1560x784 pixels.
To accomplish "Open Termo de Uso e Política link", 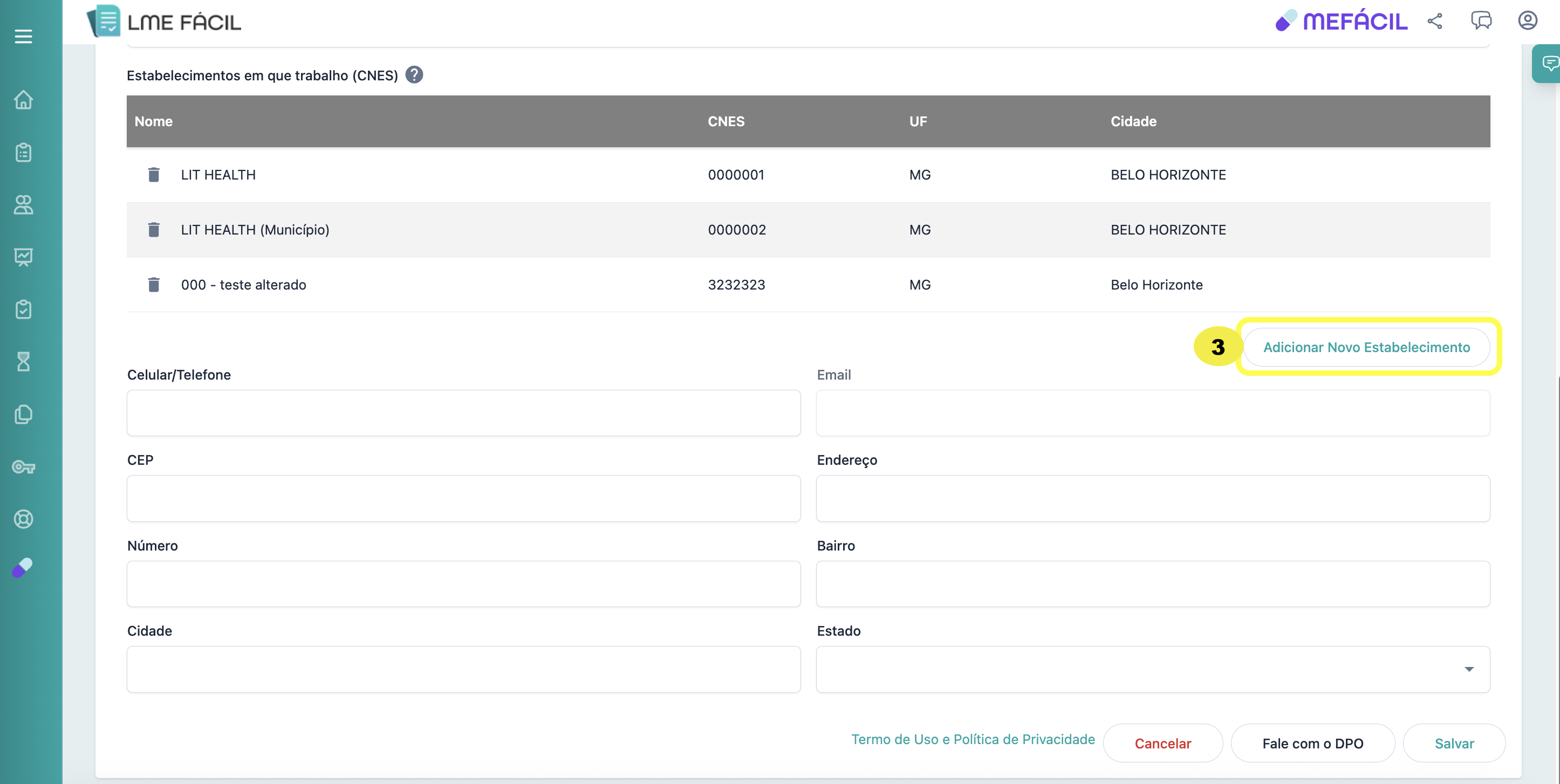I will (x=973, y=739).
